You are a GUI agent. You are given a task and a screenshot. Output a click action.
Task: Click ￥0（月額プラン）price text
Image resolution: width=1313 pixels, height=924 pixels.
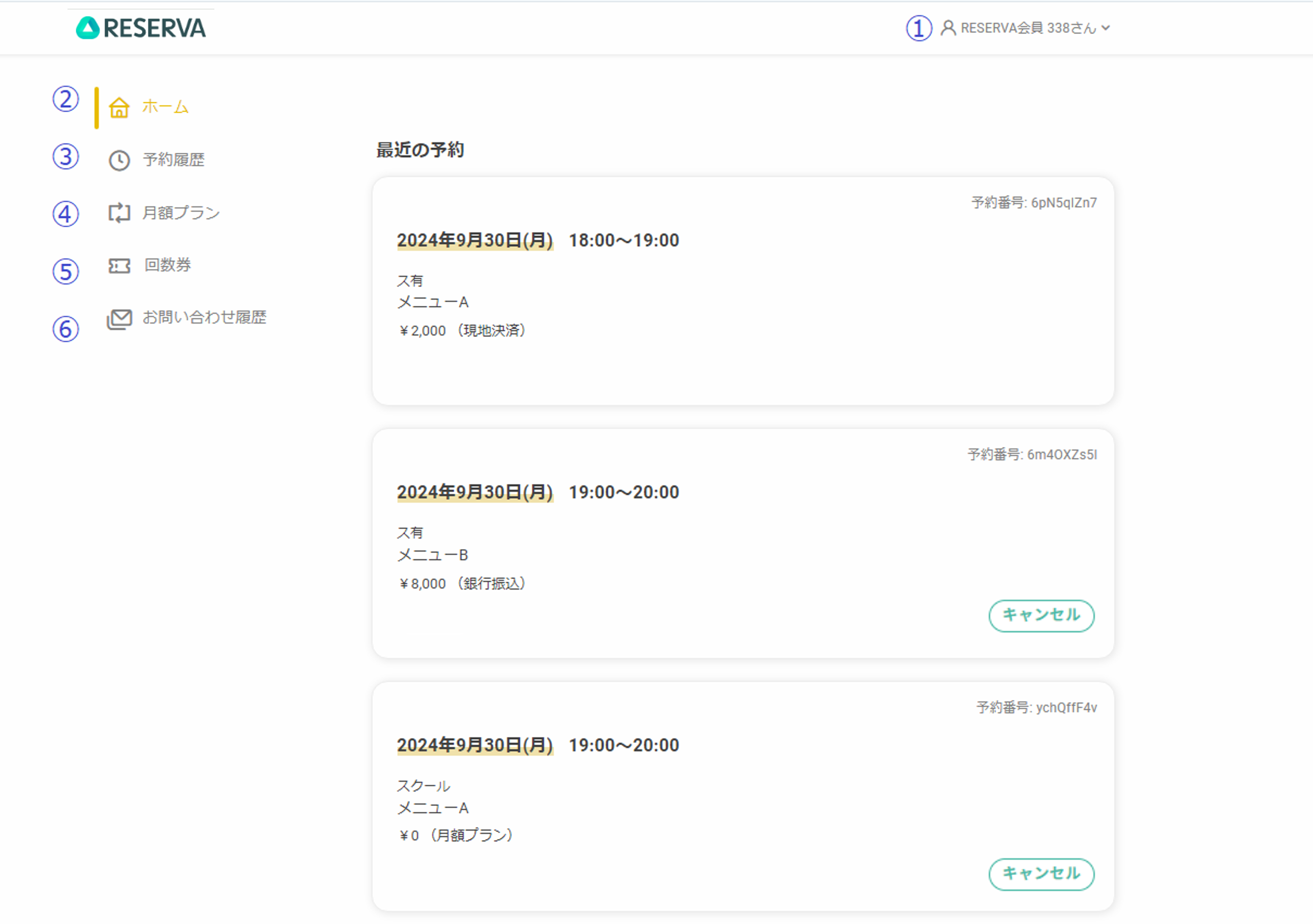455,835
